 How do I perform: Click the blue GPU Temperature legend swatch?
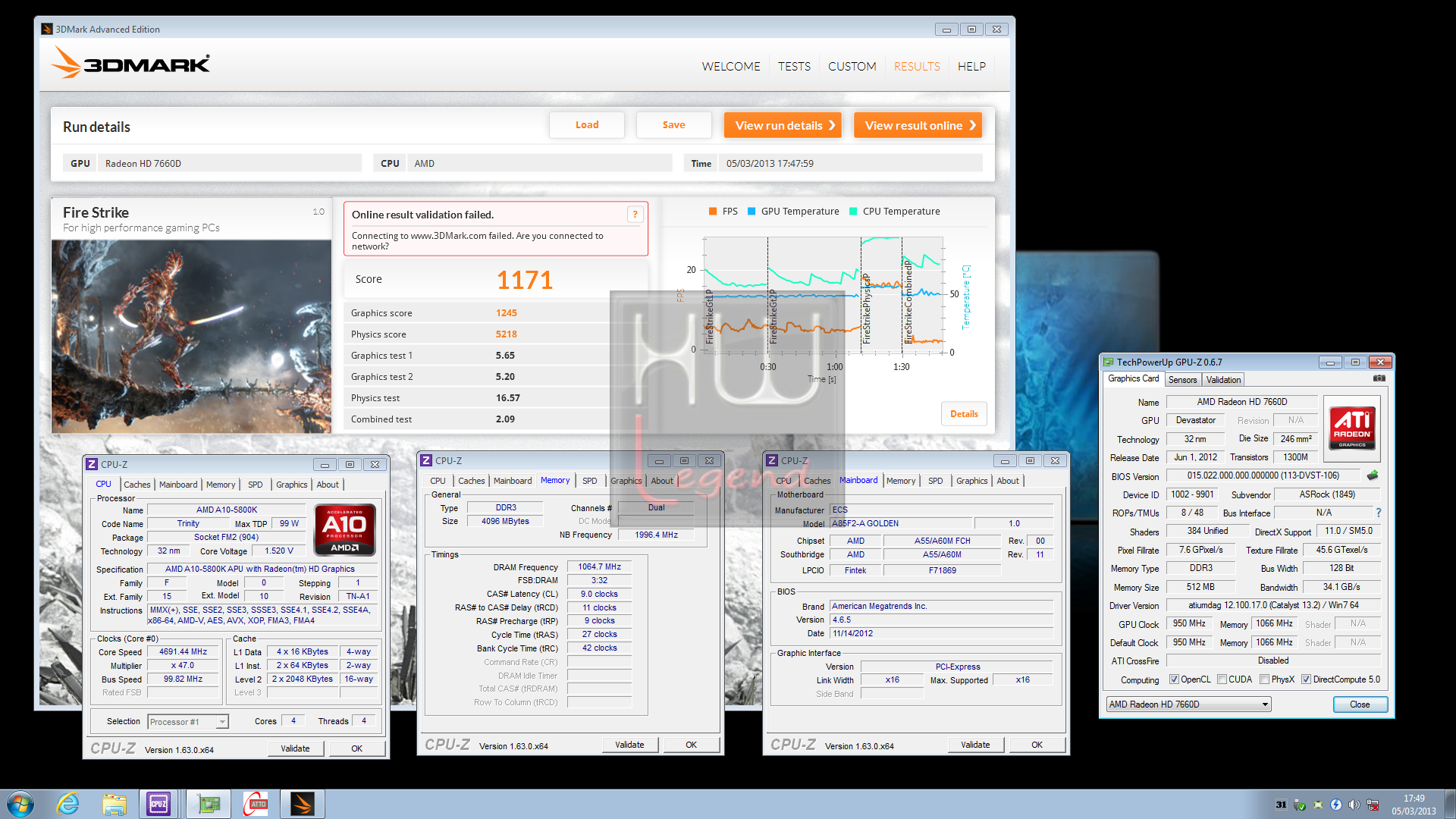(752, 212)
